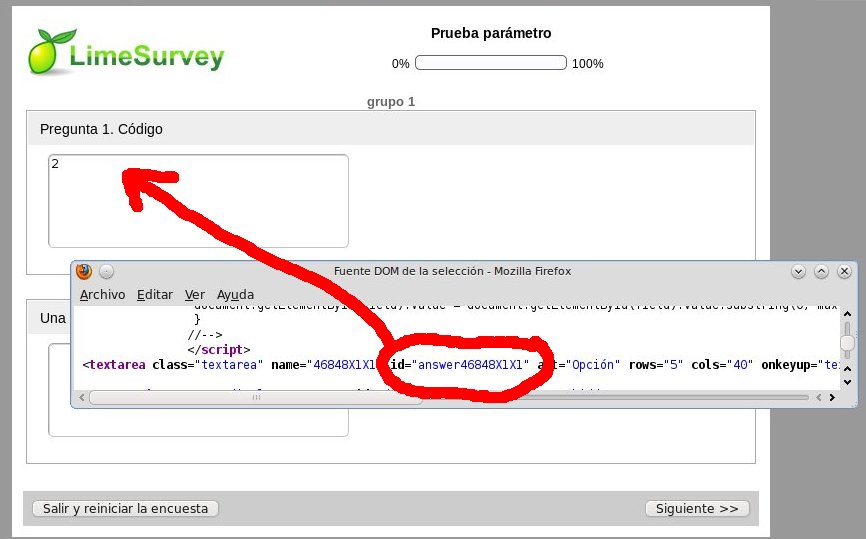866x539 pixels.
Task: Click the rows="5" attribute in the source
Action: [x=656, y=365]
